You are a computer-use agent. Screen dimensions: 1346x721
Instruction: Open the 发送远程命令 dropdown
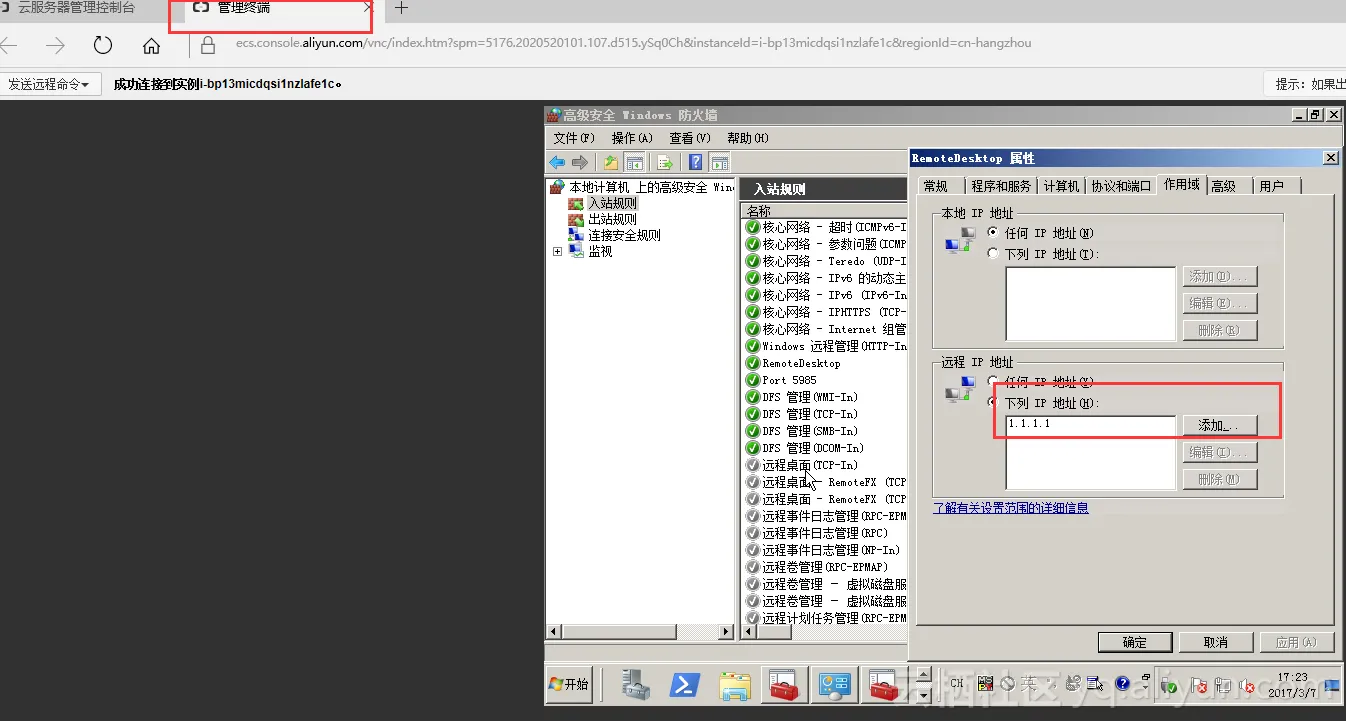49,85
